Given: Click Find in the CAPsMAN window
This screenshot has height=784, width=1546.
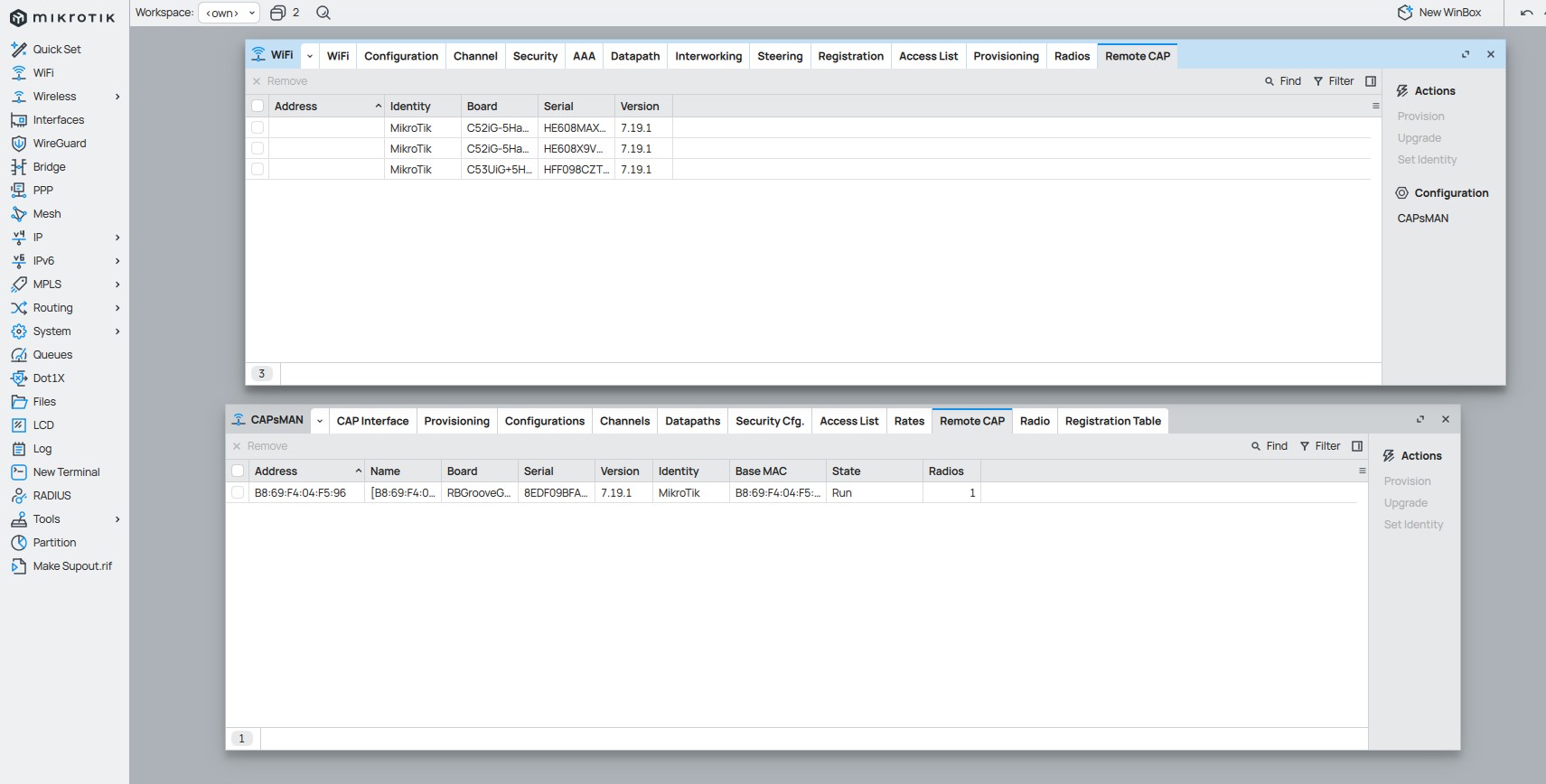Looking at the screenshot, I should coord(1270,446).
